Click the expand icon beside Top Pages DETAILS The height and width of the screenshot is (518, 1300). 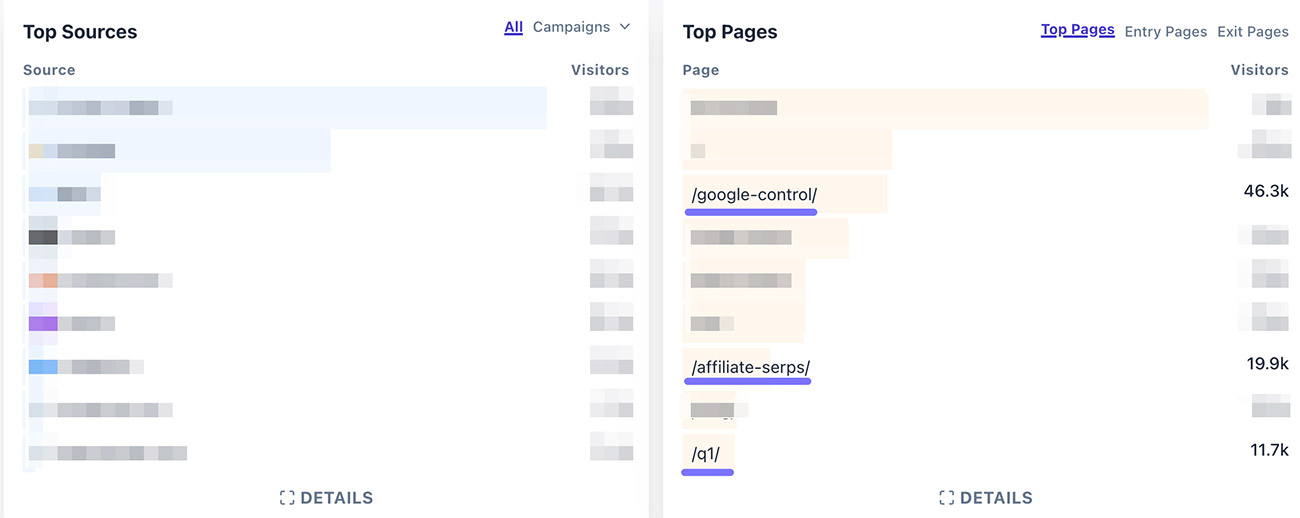[x=947, y=498]
